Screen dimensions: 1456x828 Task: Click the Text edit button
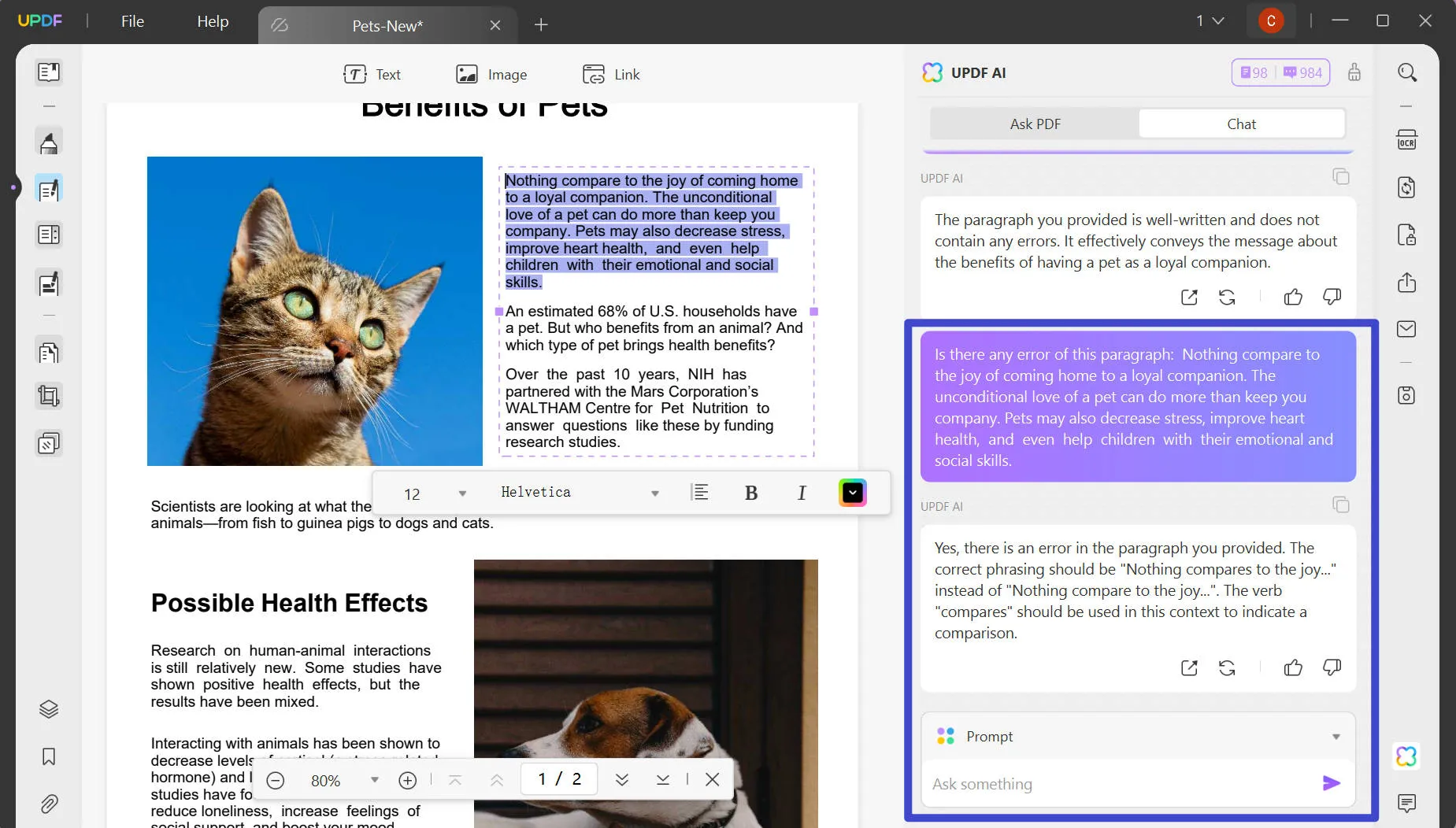pos(372,75)
